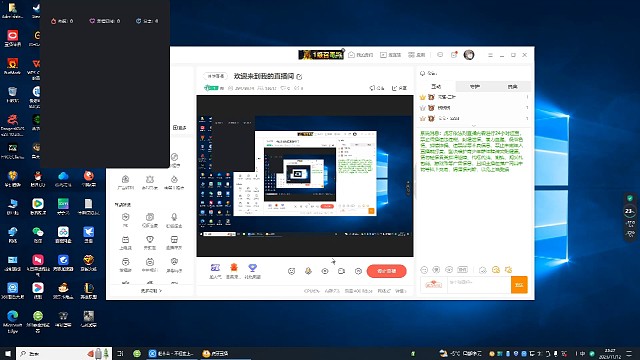This screenshot has width=640, height=360.
Task: Open the shield PK tool in left panel
Action: pos(125,220)
